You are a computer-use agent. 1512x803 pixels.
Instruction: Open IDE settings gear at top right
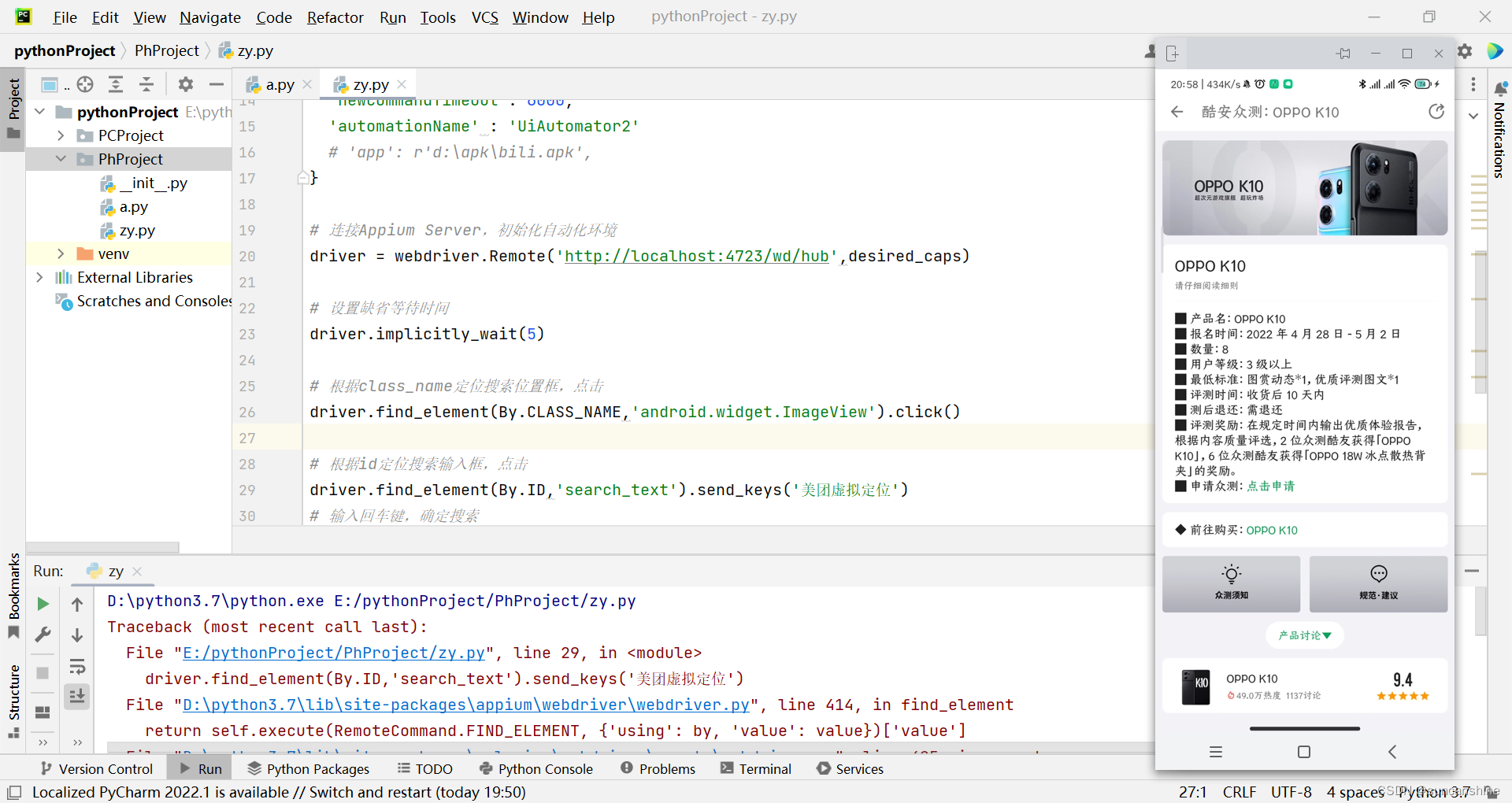(x=1465, y=51)
